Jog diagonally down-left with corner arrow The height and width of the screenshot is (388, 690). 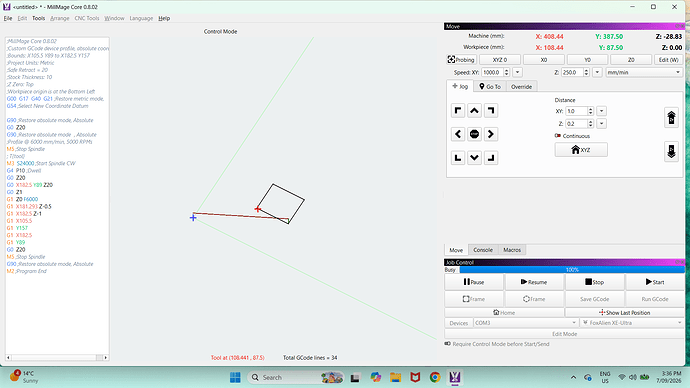[458, 157]
